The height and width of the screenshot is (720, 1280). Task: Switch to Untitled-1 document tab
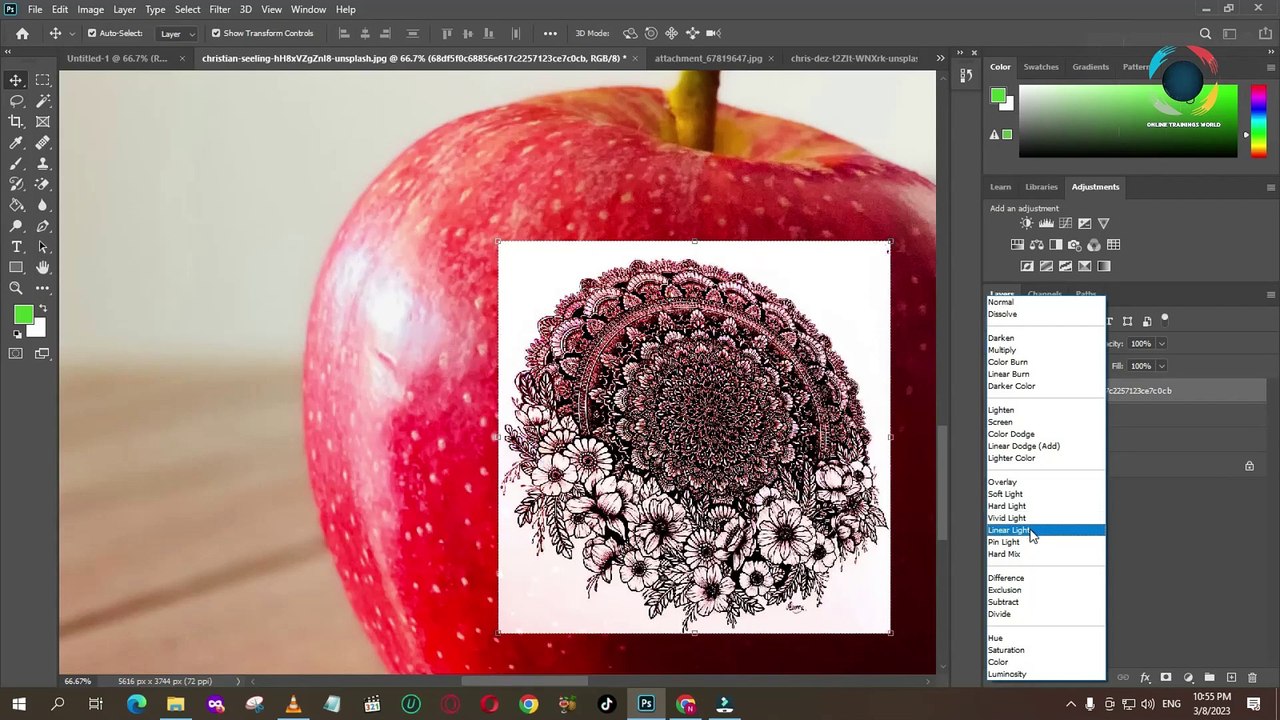117,58
